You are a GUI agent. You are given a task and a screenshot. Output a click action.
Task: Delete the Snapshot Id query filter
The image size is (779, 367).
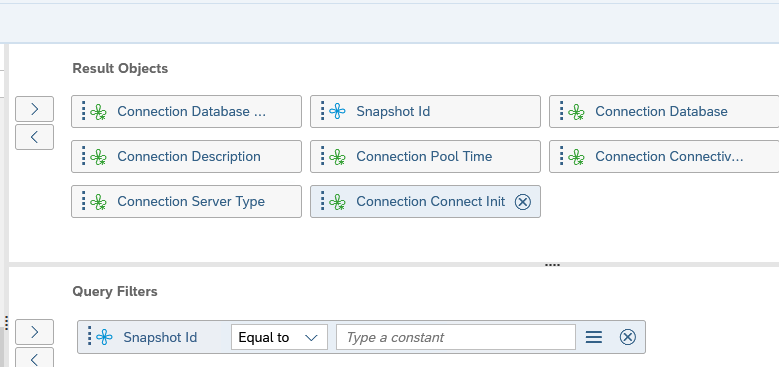tap(627, 337)
